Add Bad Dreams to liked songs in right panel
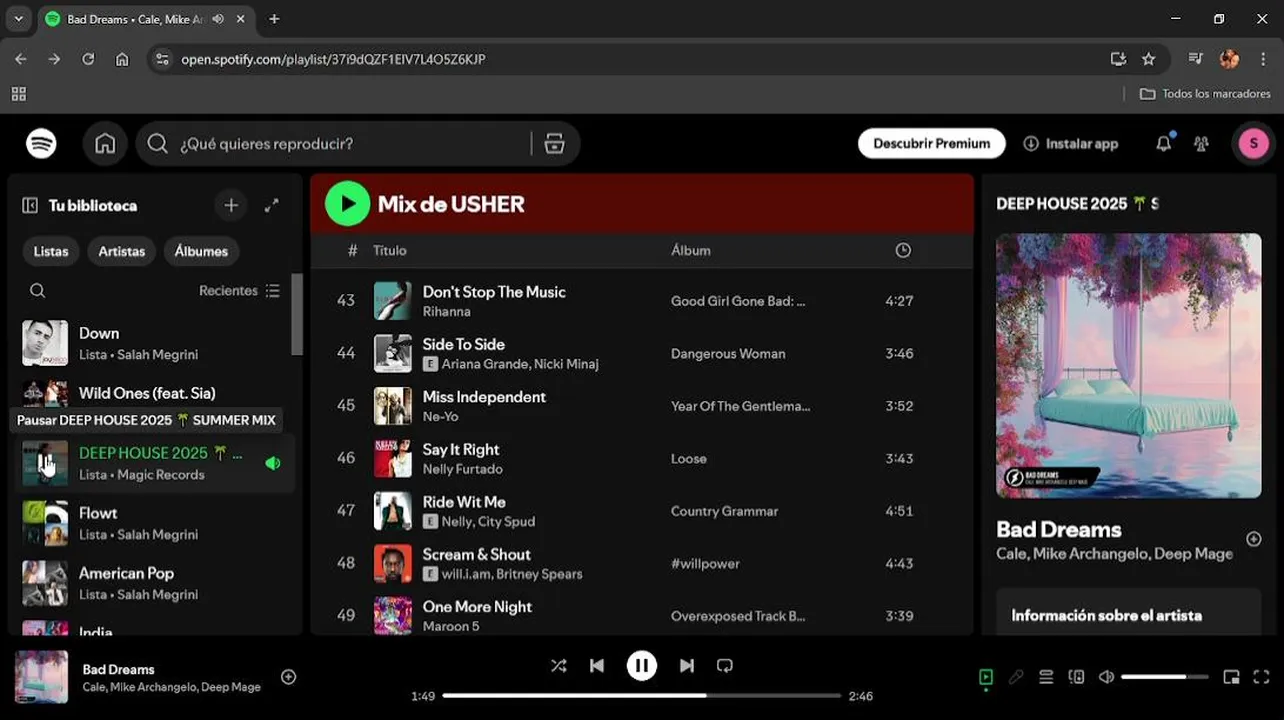1284x720 pixels. click(x=1254, y=540)
